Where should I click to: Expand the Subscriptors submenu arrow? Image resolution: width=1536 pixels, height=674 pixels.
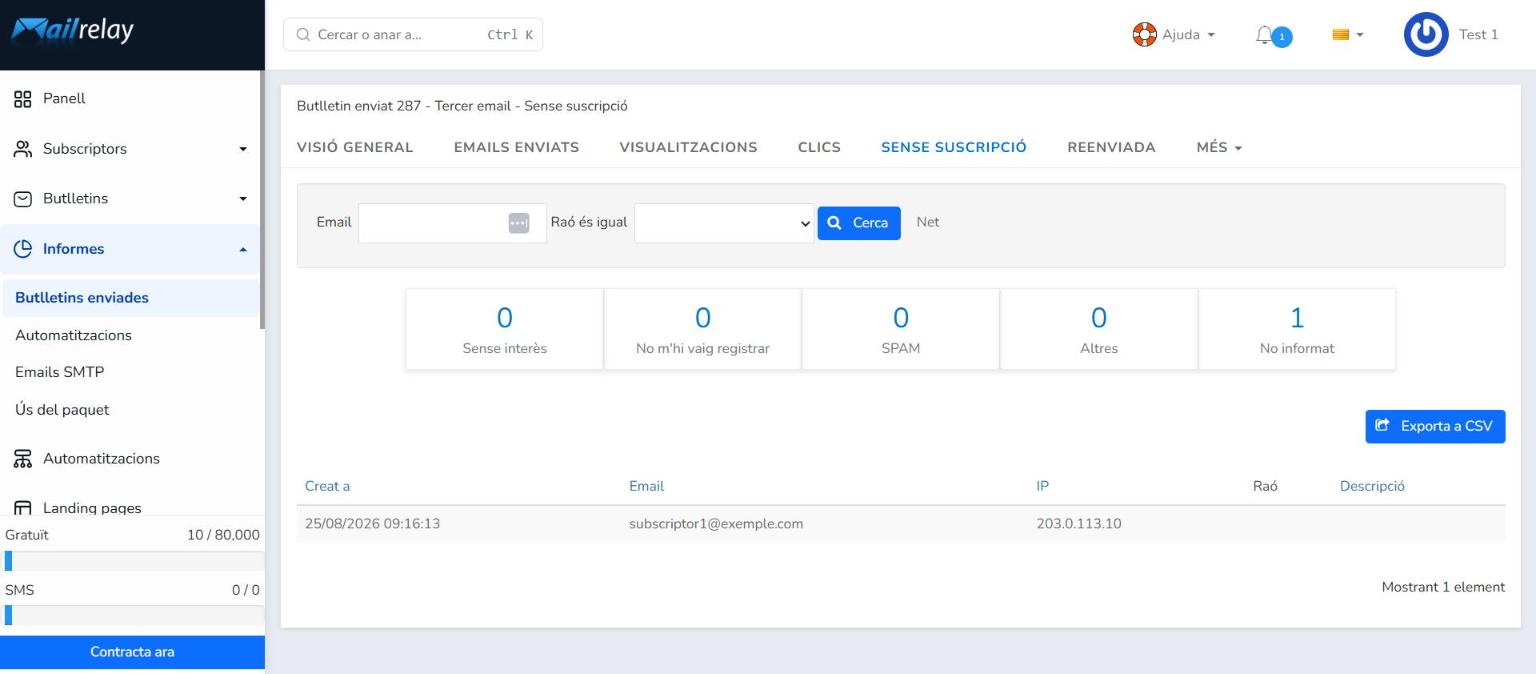242,150
